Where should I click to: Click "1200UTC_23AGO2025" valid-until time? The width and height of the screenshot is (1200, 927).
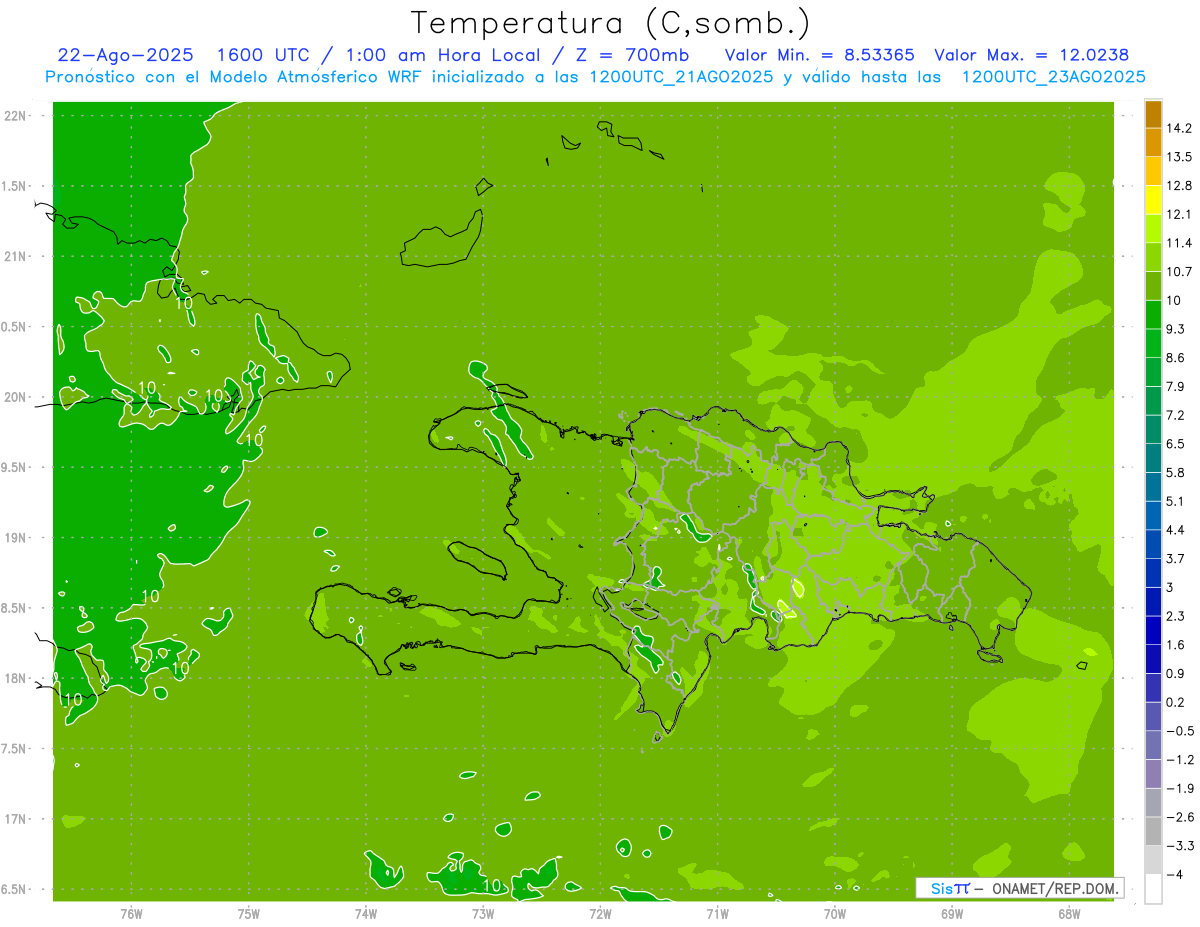click(1053, 77)
